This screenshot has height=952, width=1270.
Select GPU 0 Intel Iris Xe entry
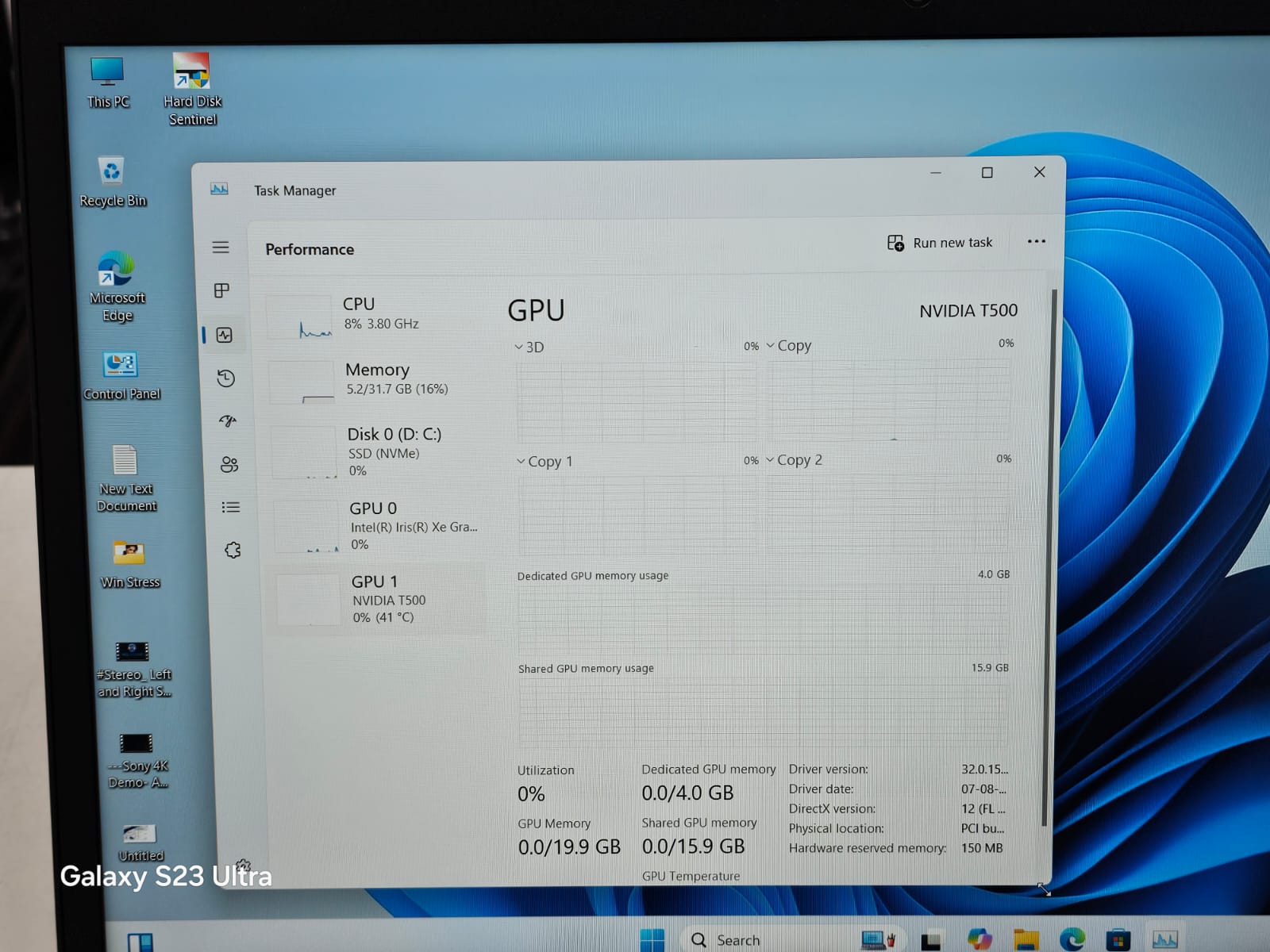click(x=379, y=525)
